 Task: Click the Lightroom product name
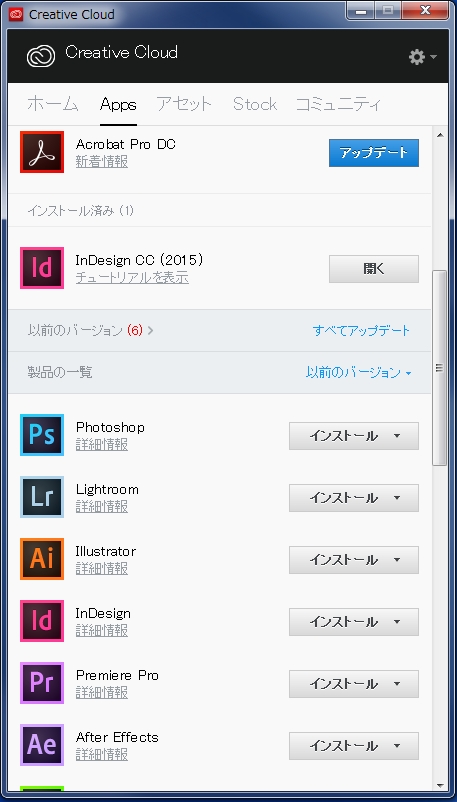(x=107, y=489)
